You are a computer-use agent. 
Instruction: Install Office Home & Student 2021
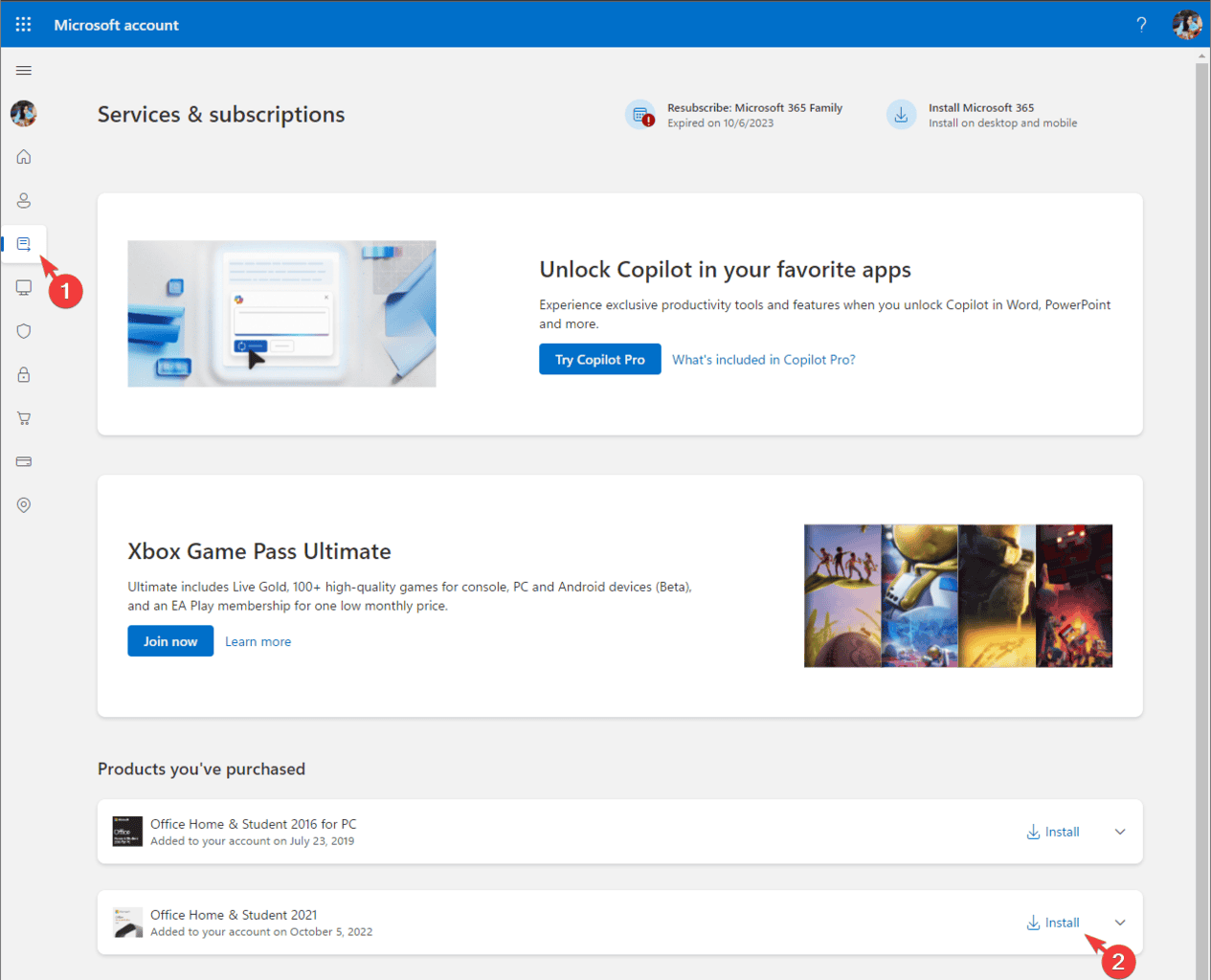click(x=1053, y=923)
